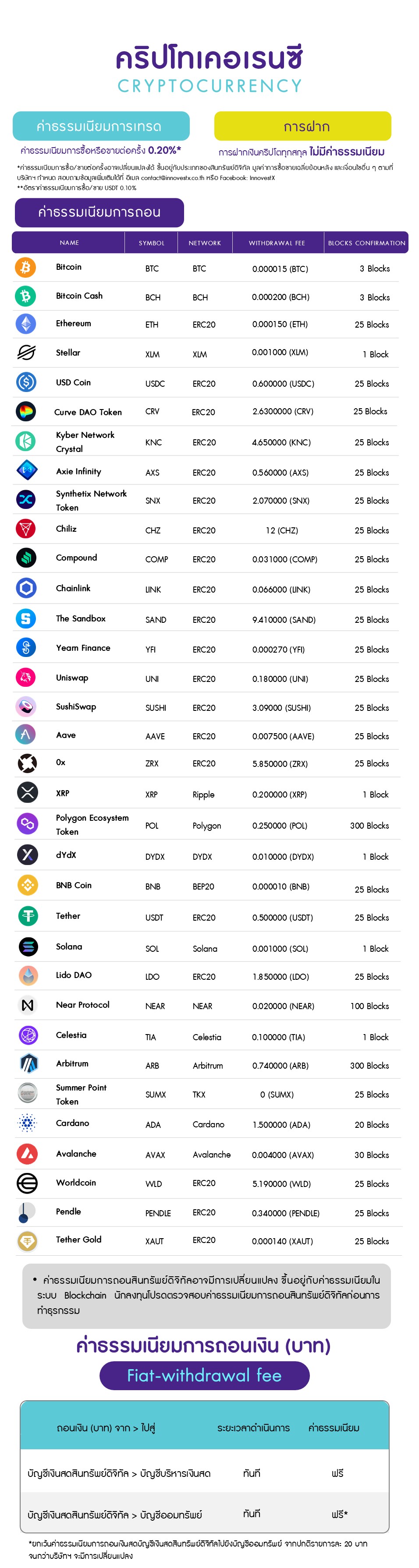
Task: Click the teal trading fee banner
Action: pyautogui.click(x=101, y=126)
